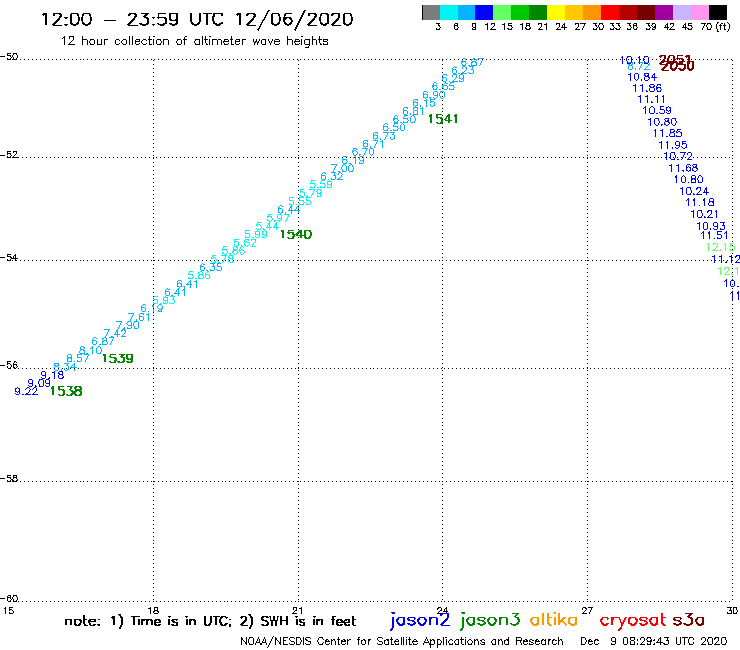Click the latitude axis label -58
The image size is (740, 650).
tap(9, 479)
